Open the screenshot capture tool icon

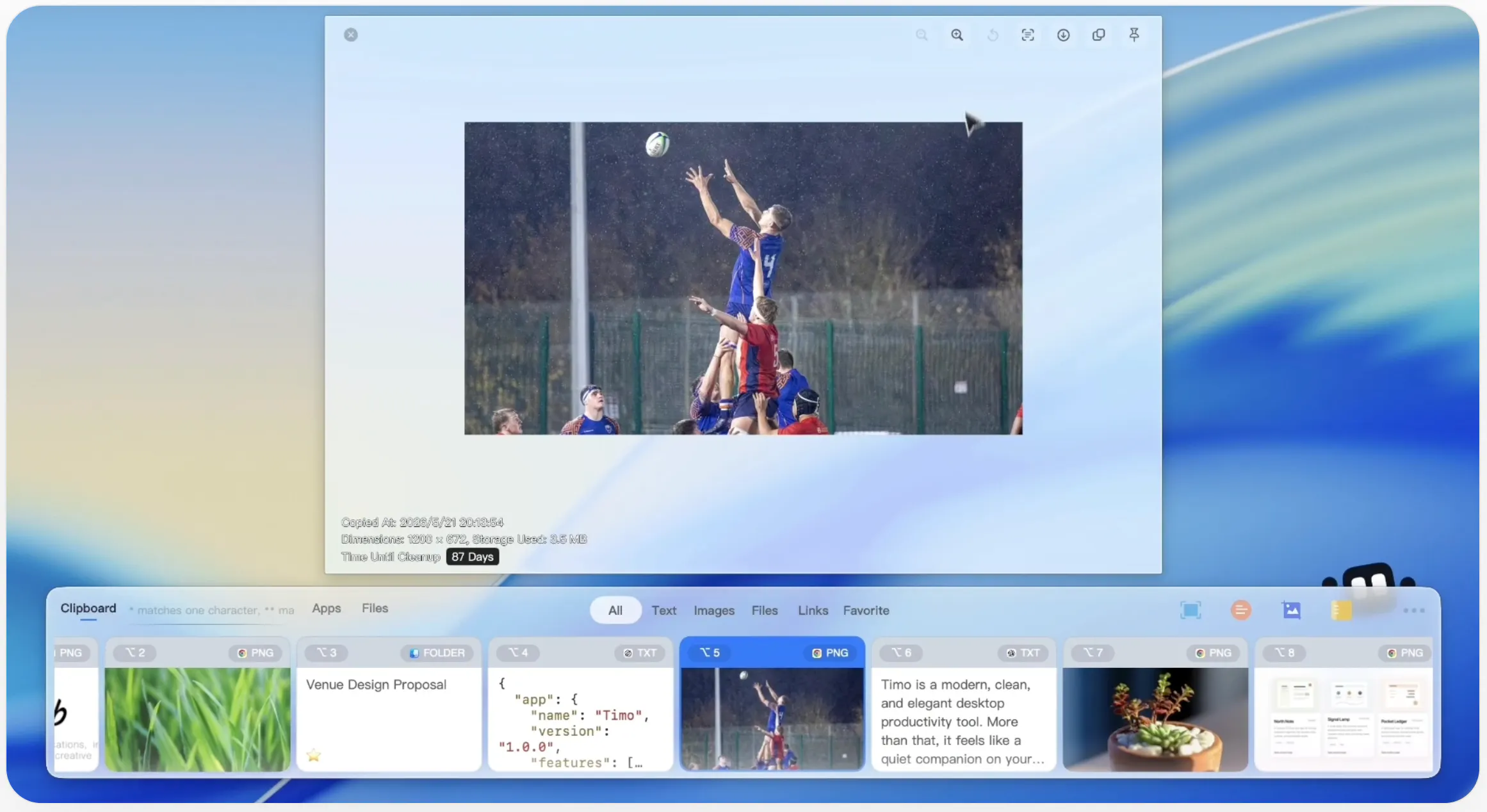click(x=1190, y=610)
